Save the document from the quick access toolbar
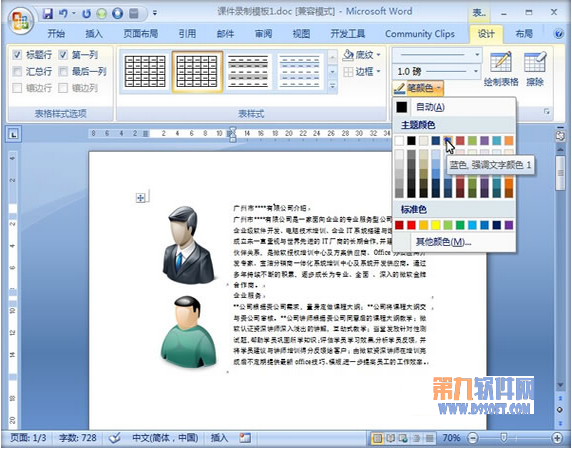Viewport: 572px width, 449px height. [48, 14]
